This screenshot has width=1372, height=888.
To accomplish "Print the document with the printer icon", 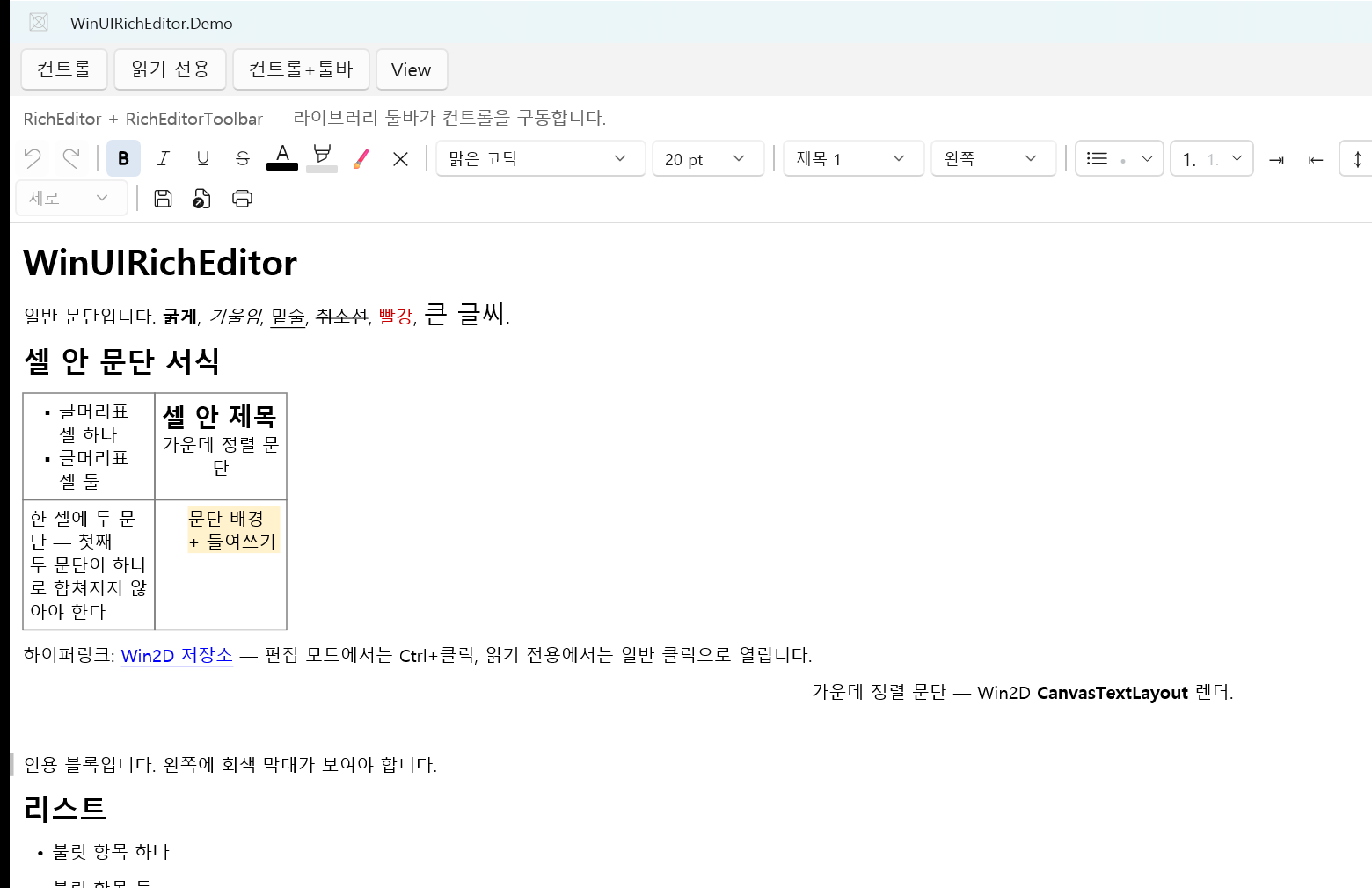I will click(242, 198).
